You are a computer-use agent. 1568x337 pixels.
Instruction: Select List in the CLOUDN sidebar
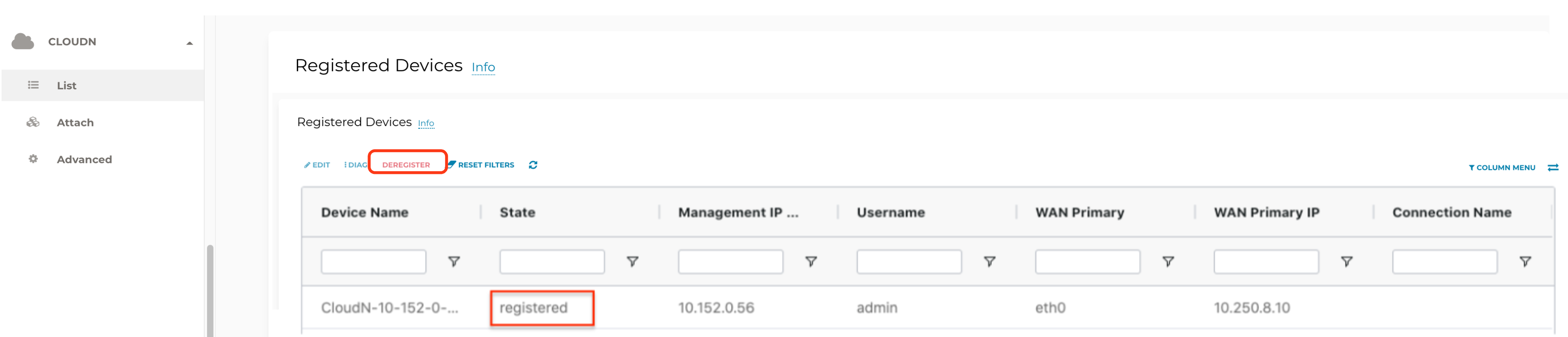tap(67, 85)
